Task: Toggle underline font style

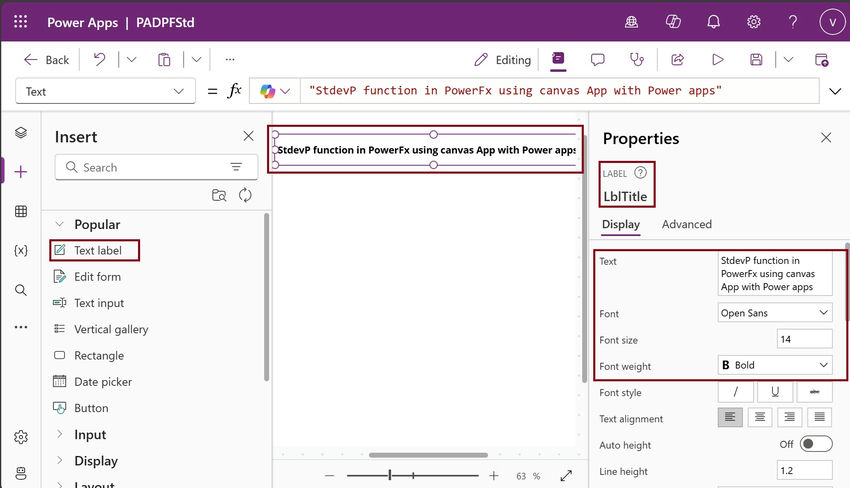Action: [x=775, y=391]
